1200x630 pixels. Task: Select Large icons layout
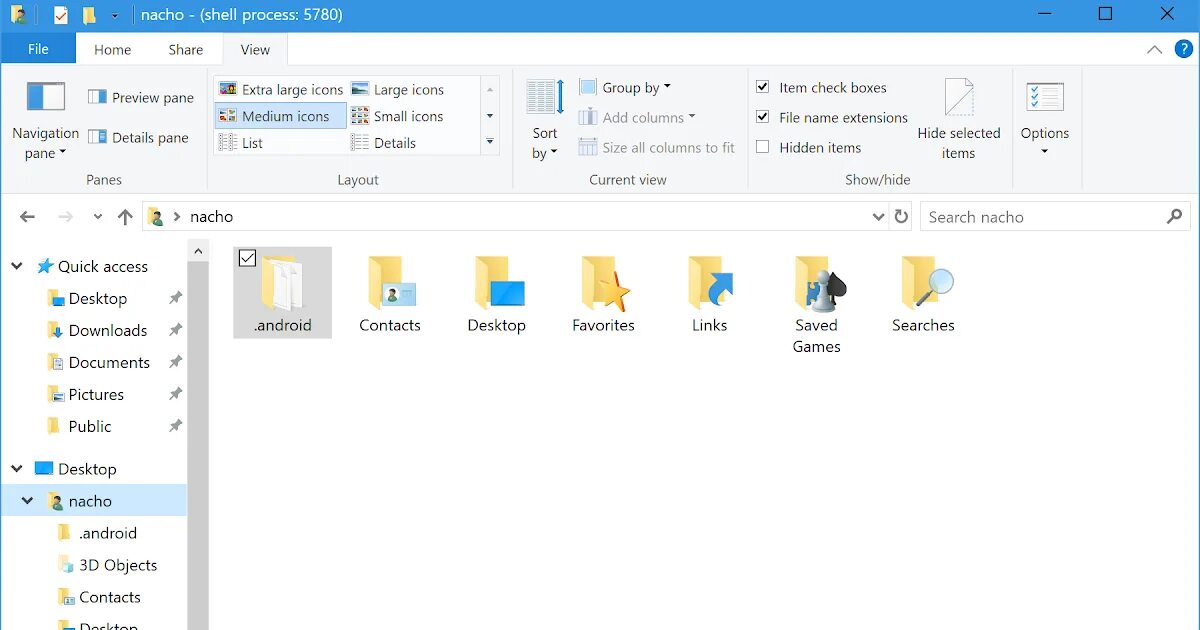(398, 89)
